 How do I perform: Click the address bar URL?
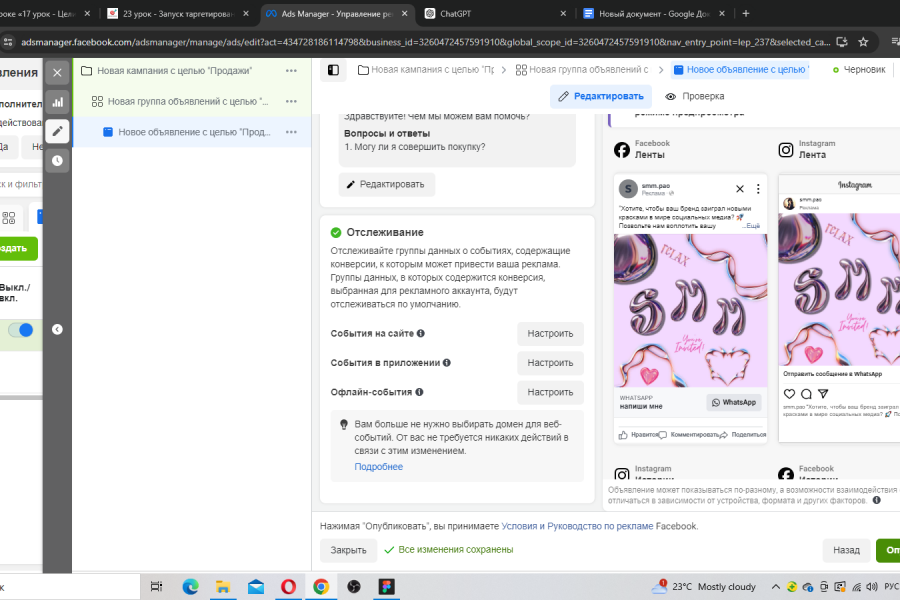[x=425, y=42]
